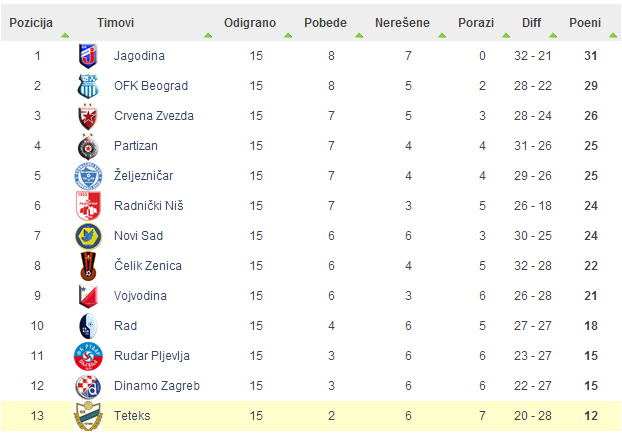The height and width of the screenshot is (436, 622).
Task: Open the Vojvodina team link
Action: (140, 296)
